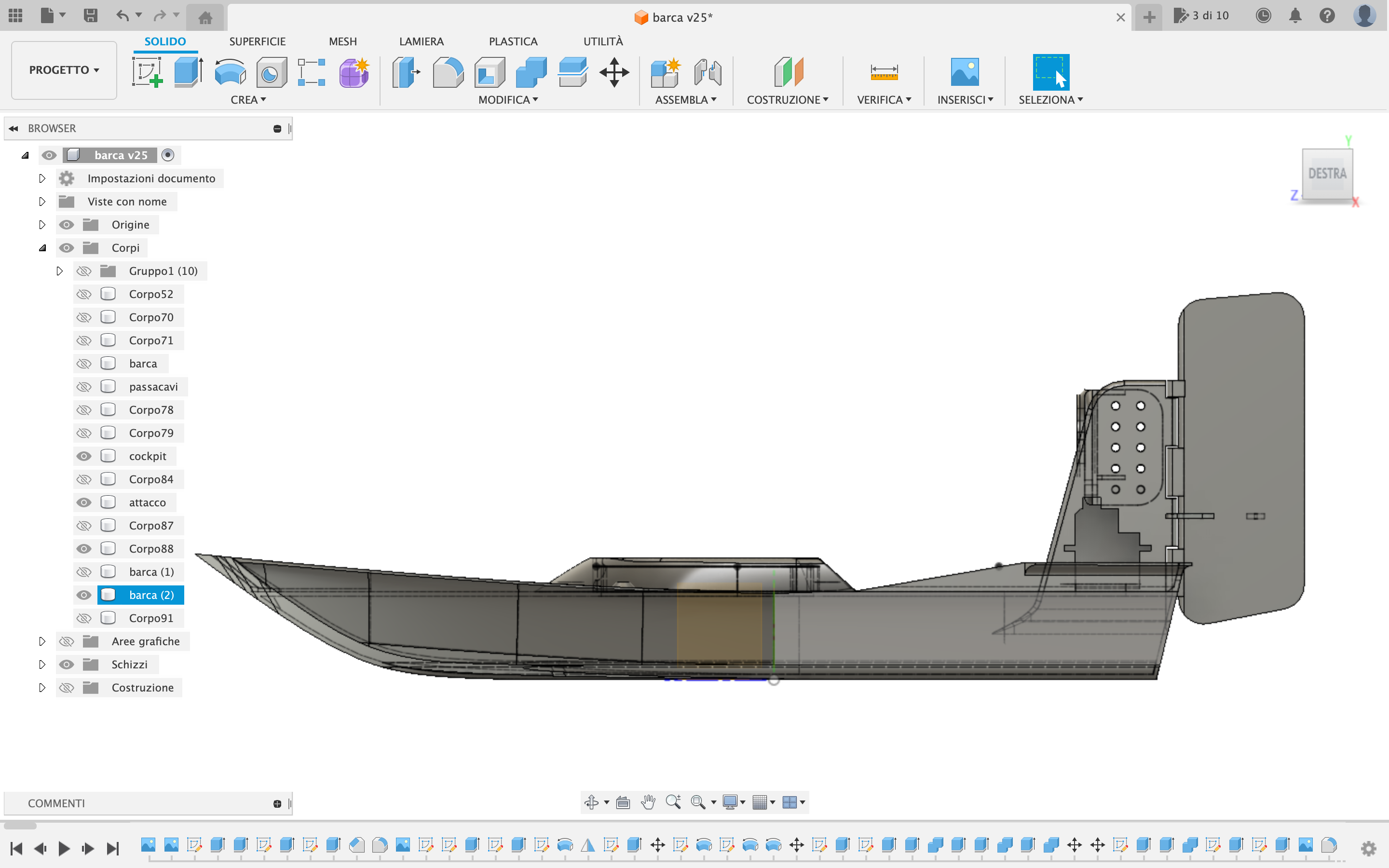Select the Insert Image tool
Screen dimensions: 1389x868
click(x=965, y=72)
